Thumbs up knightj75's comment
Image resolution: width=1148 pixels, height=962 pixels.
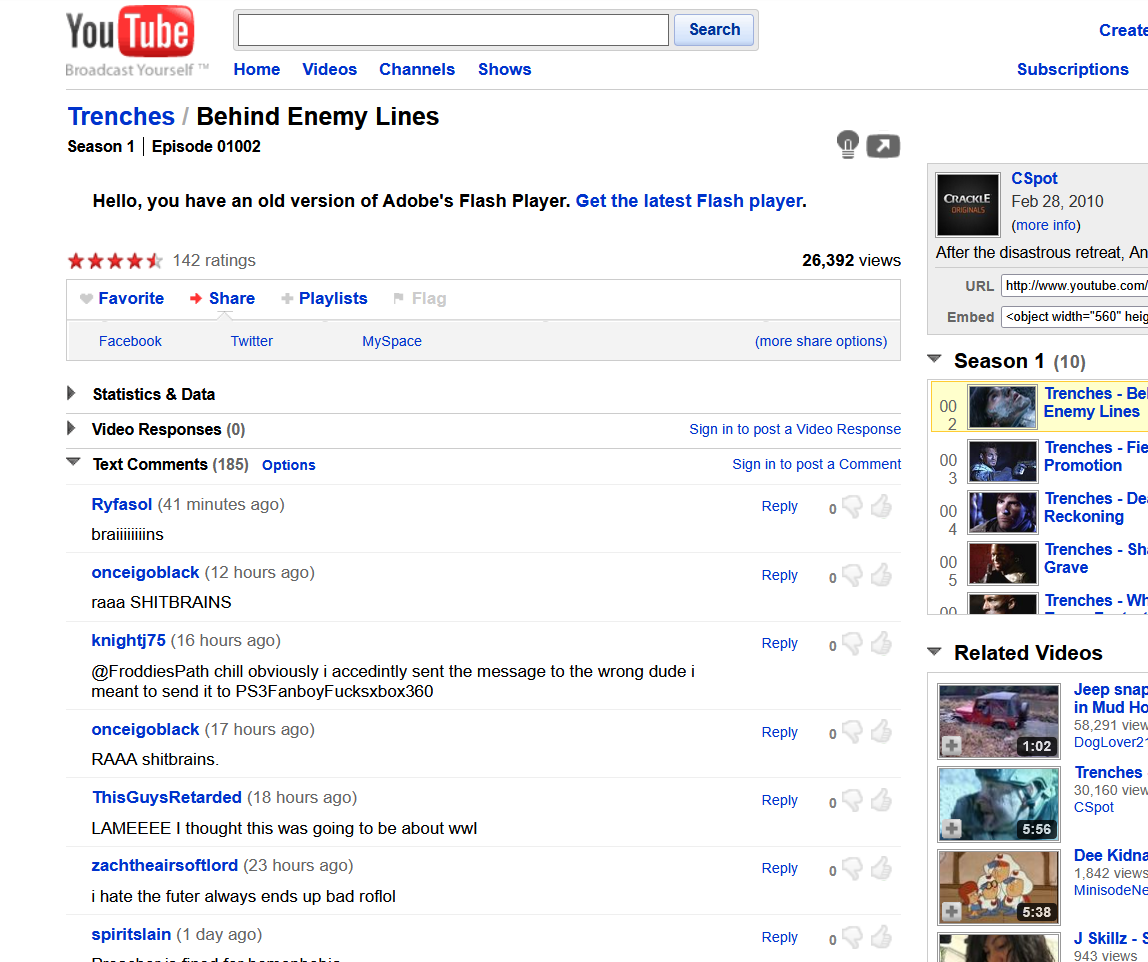(x=881, y=643)
